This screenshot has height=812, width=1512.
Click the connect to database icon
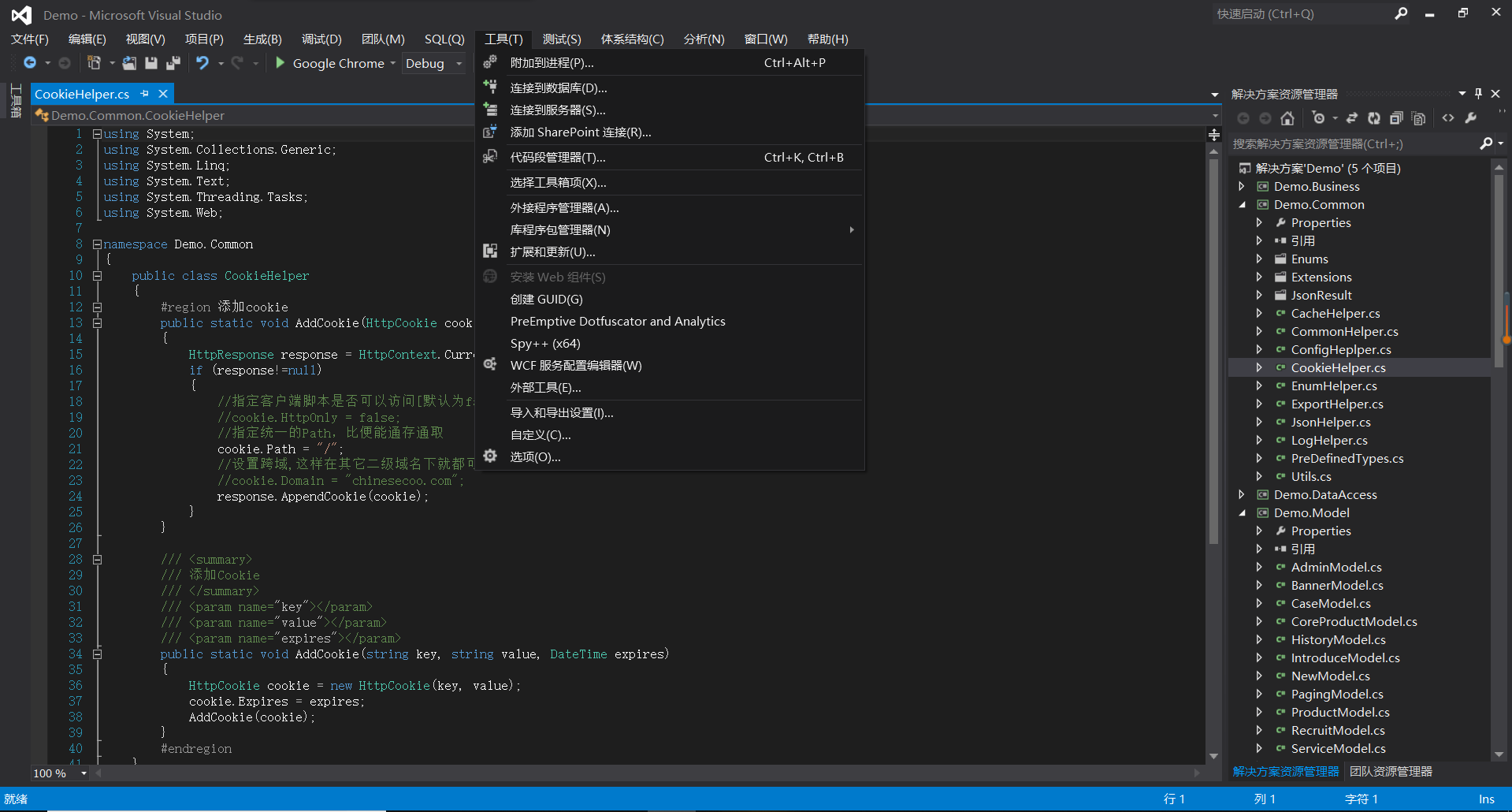(490, 88)
